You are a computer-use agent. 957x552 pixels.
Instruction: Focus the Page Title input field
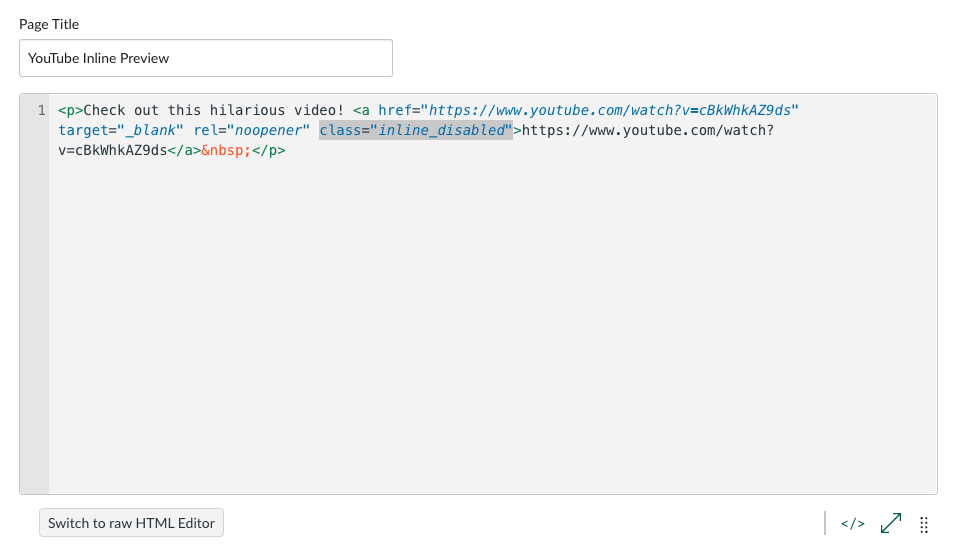pos(206,58)
